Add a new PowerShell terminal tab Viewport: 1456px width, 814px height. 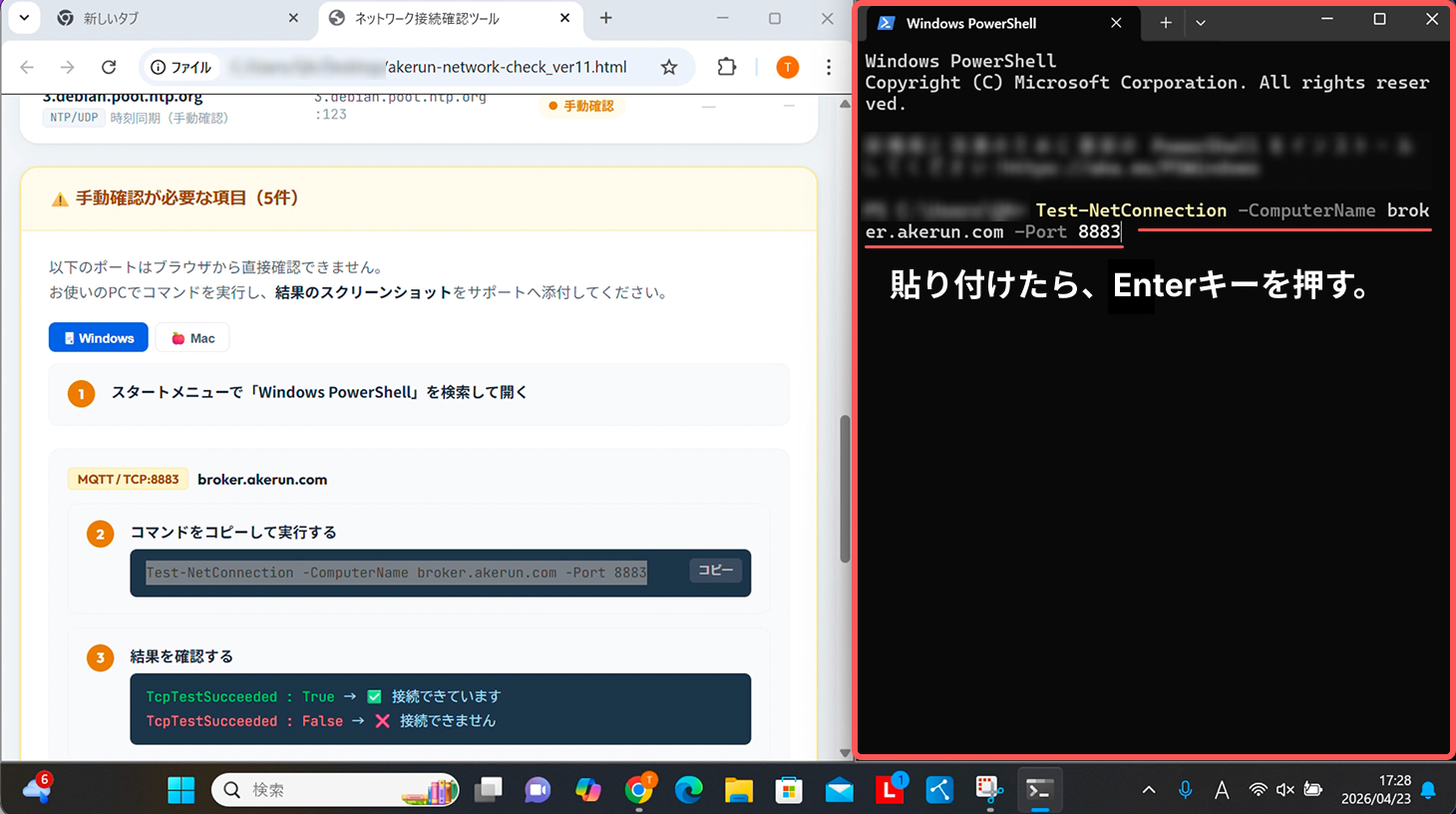(x=1165, y=23)
